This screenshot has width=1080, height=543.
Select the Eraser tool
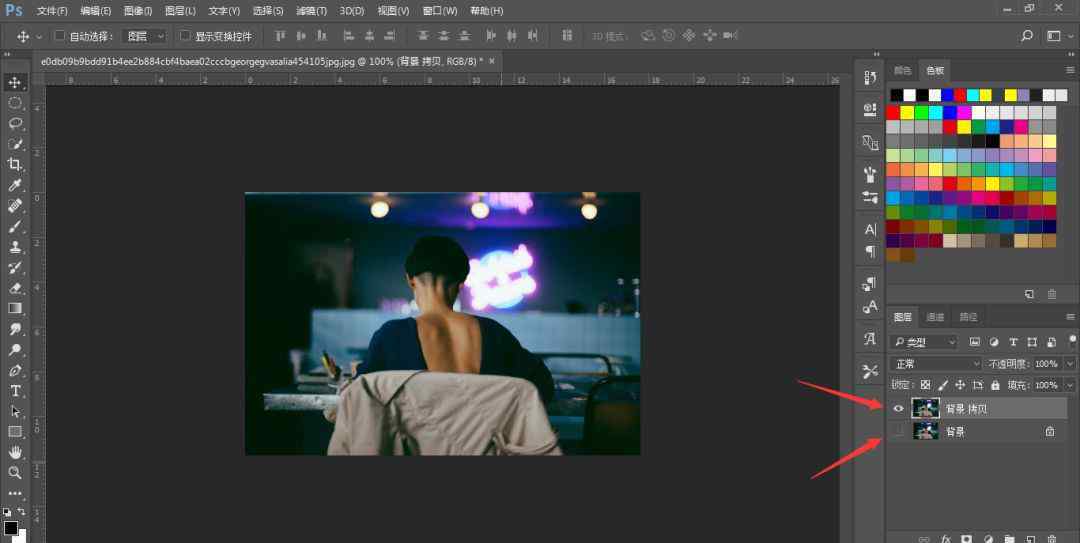(x=15, y=288)
